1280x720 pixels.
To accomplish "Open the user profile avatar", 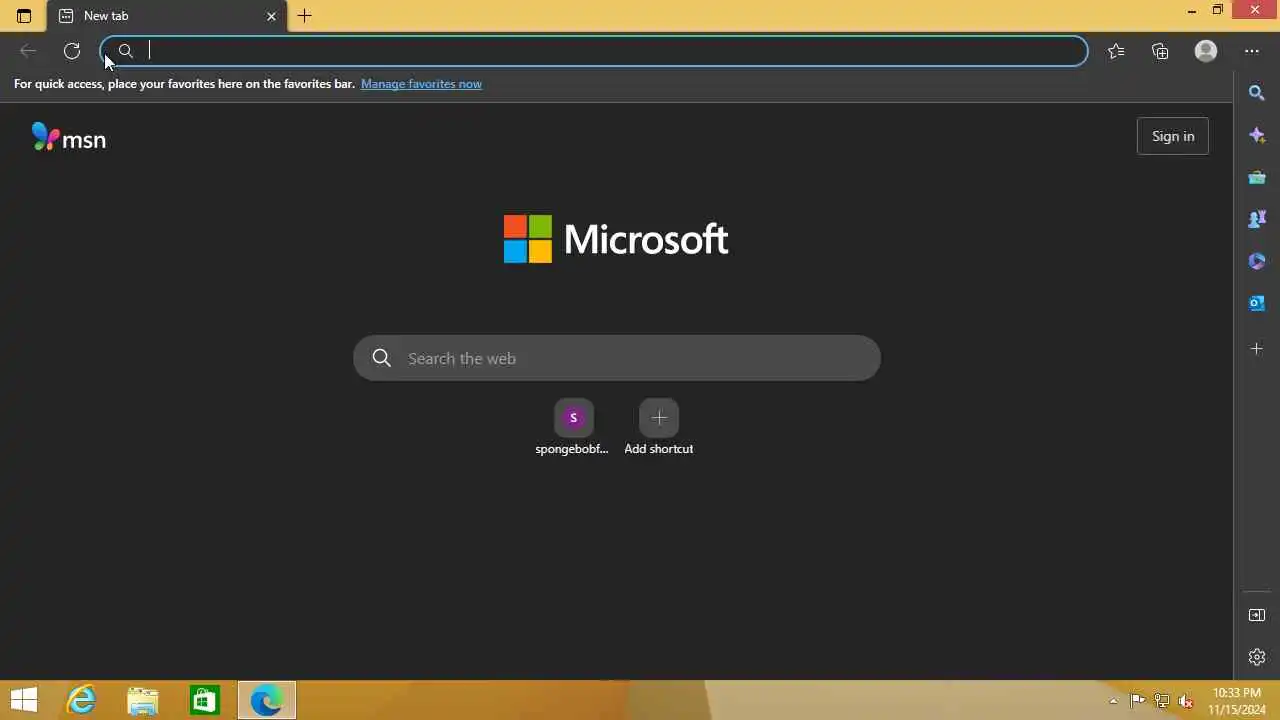I will pyautogui.click(x=1206, y=51).
